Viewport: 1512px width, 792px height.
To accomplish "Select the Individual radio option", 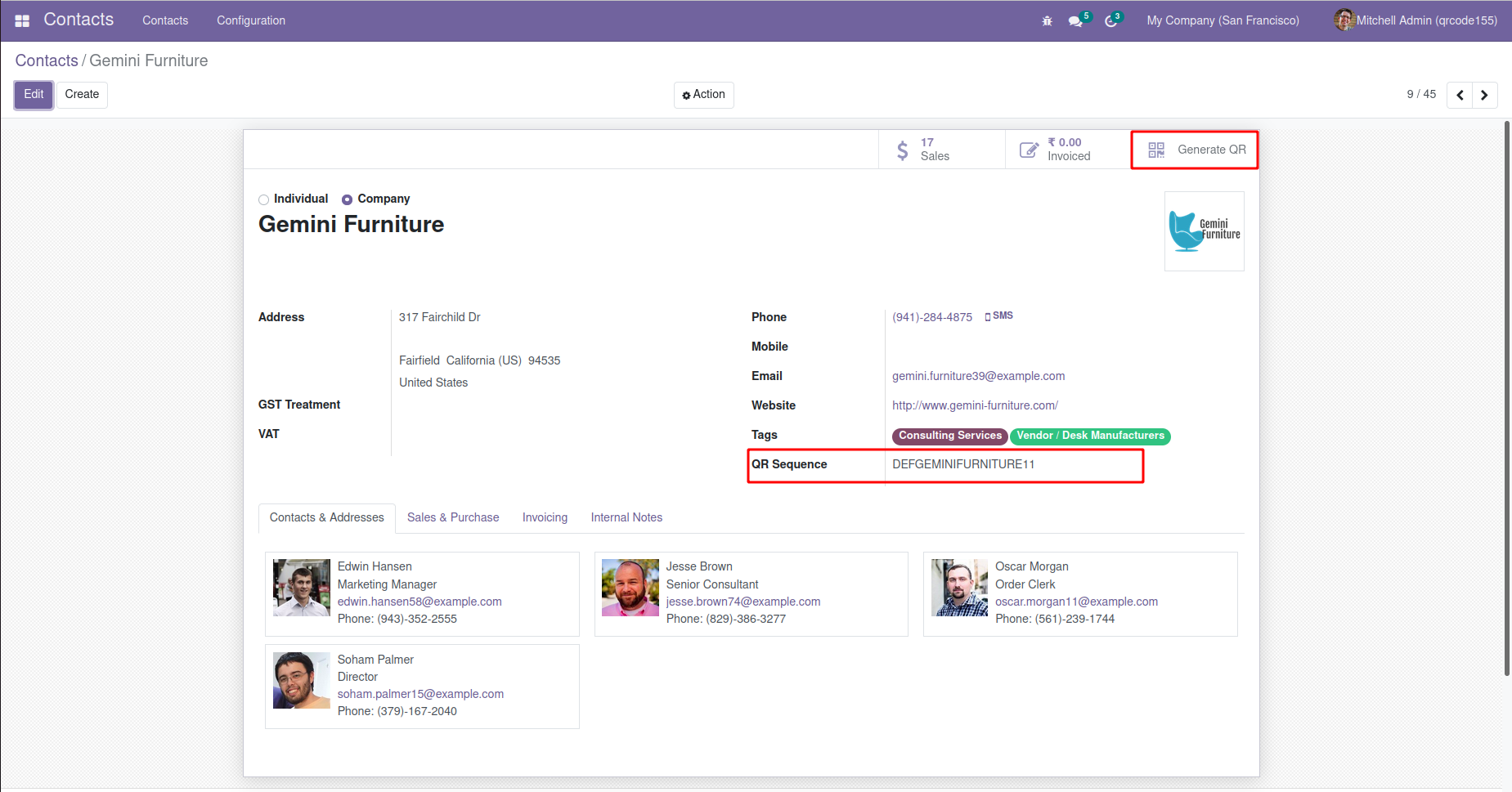I will tap(263, 199).
